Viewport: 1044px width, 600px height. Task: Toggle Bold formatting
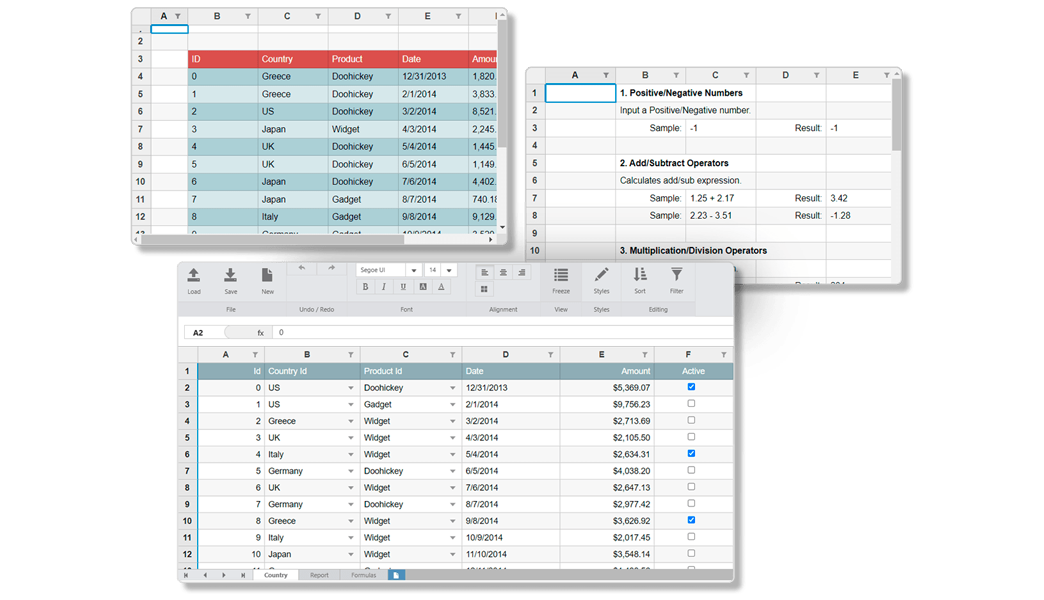(366, 287)
